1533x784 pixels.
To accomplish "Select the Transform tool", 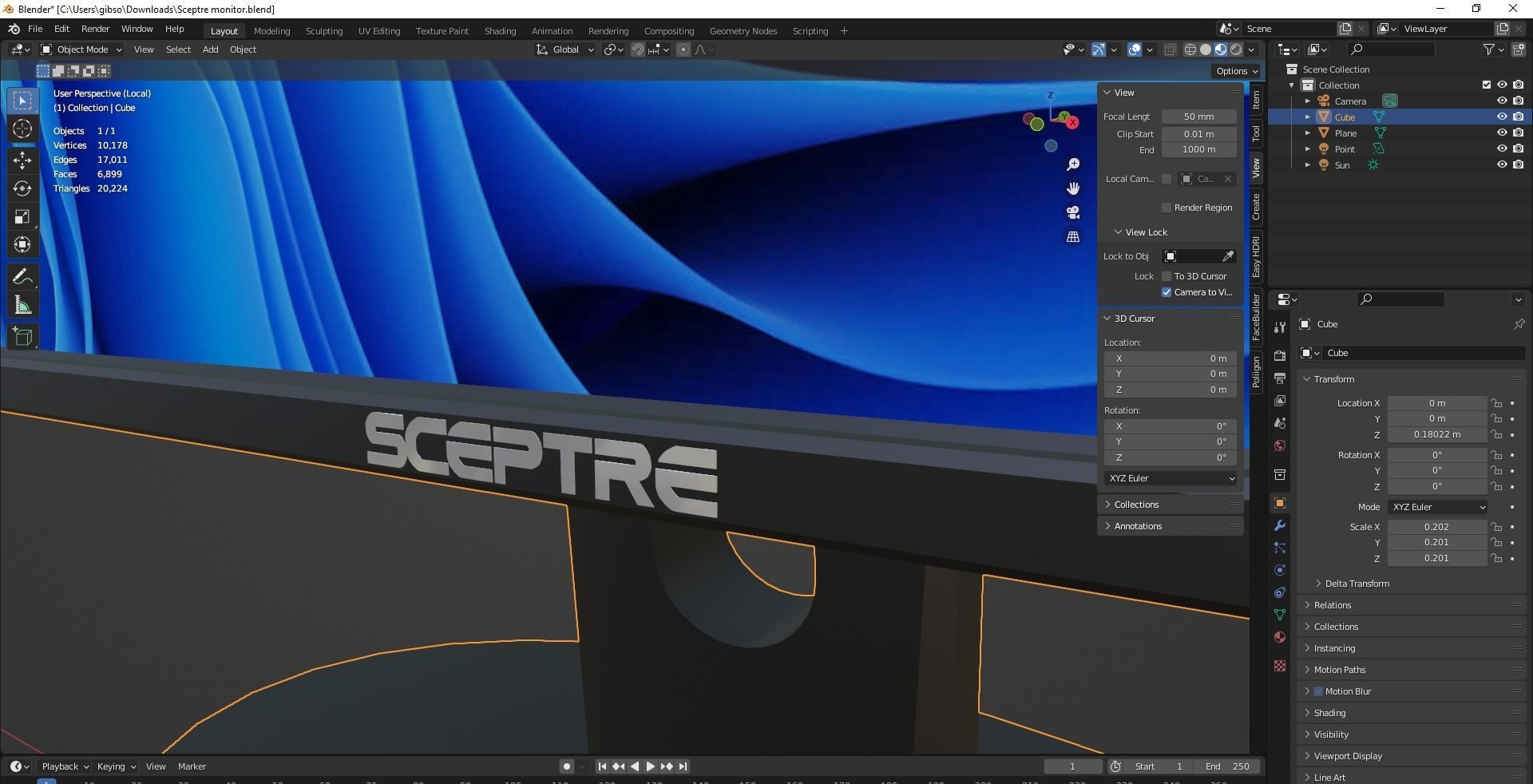I will pos(22,244).
